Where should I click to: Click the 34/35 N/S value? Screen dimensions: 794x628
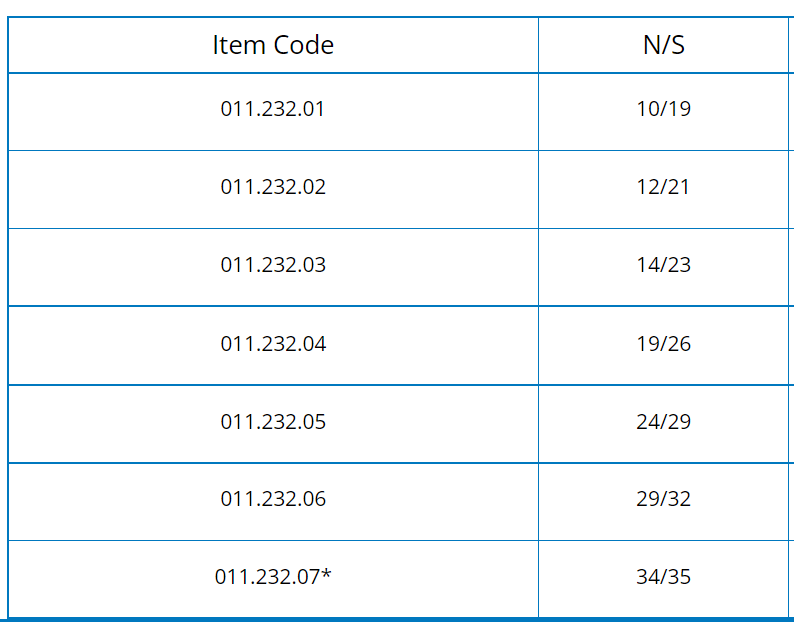(663, 577)
